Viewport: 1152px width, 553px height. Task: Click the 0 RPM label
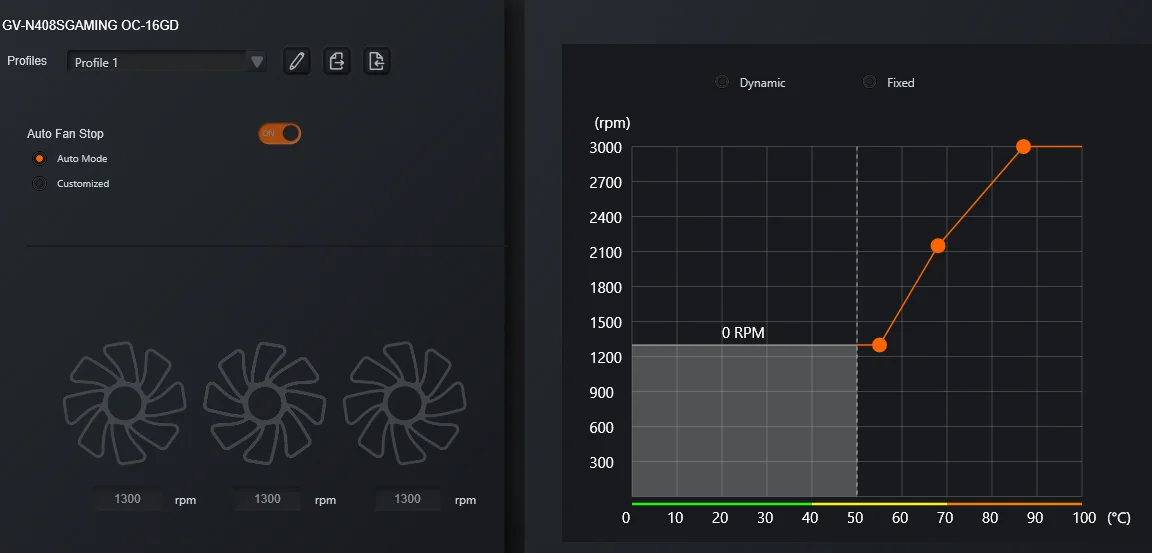coord(743,333)
